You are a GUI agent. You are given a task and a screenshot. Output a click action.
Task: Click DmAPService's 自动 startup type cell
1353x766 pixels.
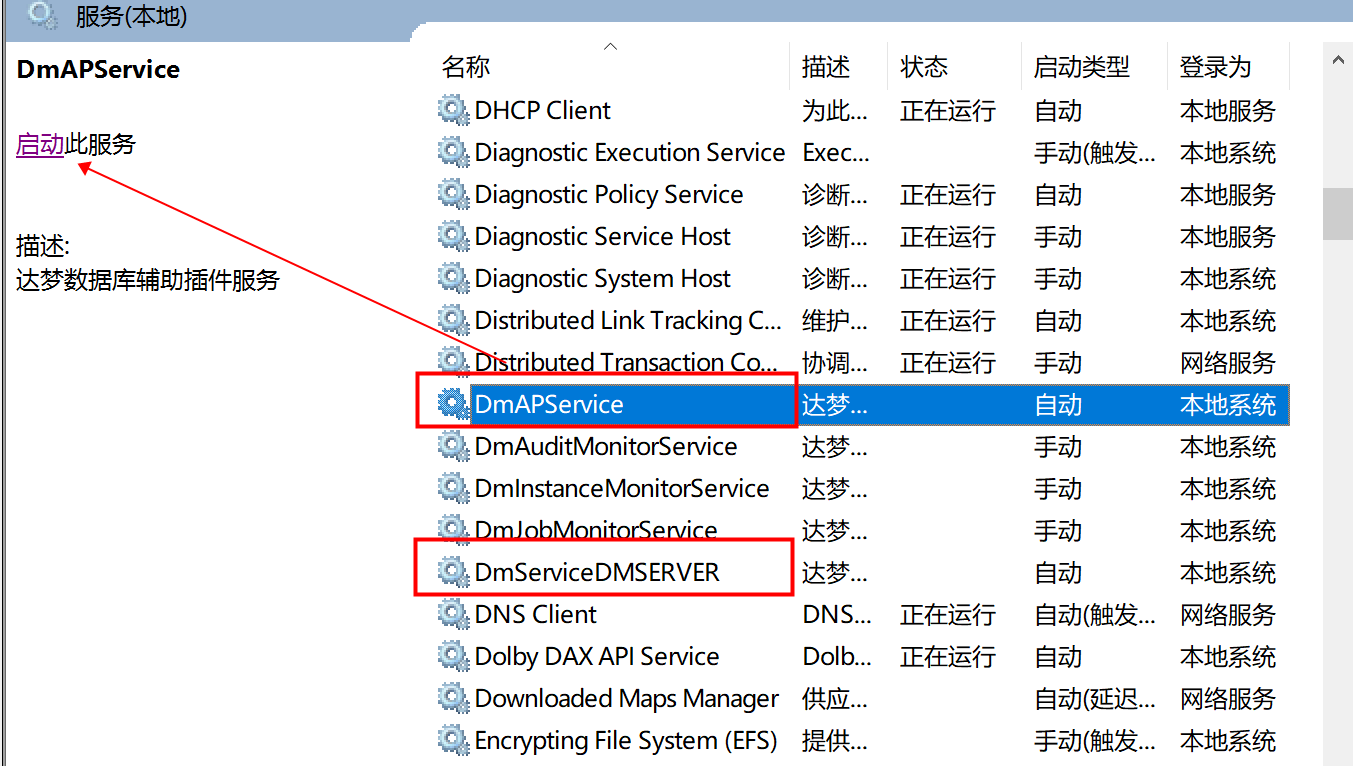(1058, 404)
